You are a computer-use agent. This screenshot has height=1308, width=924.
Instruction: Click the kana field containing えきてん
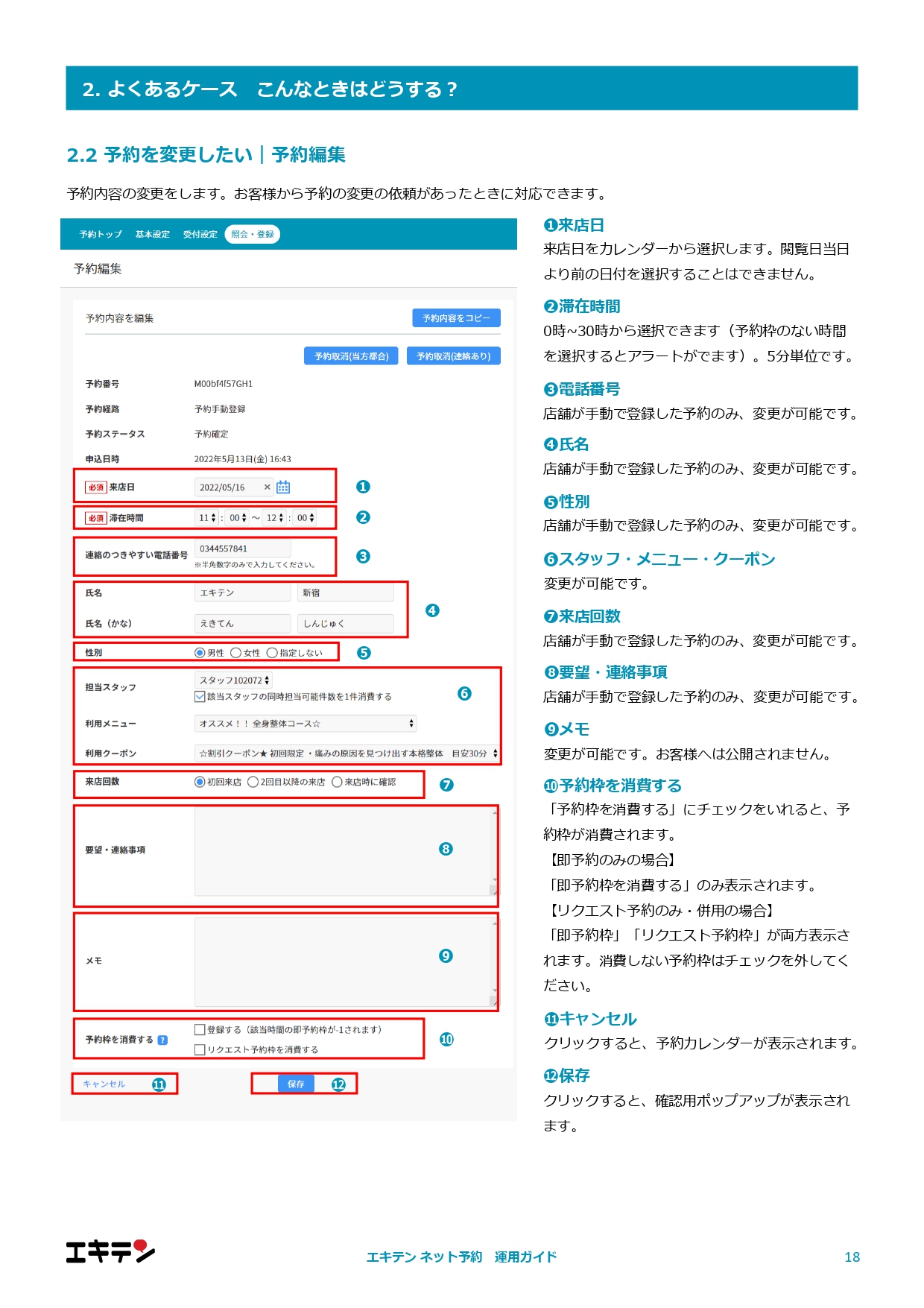tap(243, 624)
